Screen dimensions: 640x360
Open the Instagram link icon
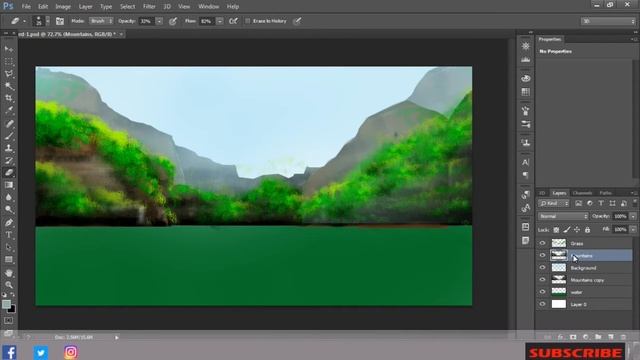(71, 352)
